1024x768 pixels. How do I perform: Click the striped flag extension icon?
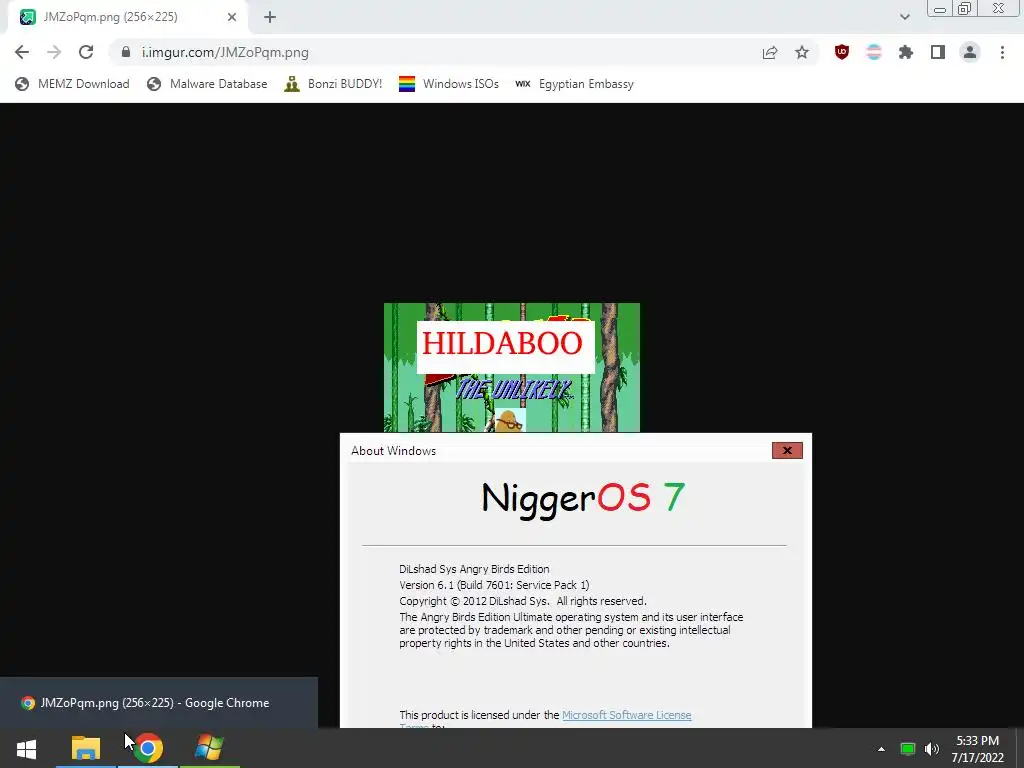874,52
